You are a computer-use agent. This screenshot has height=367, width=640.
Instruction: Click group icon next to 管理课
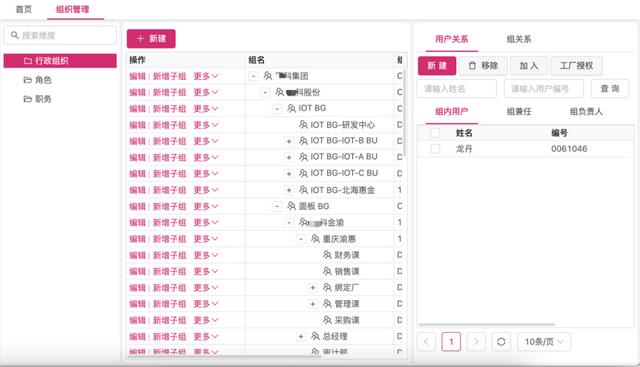[x=327, y=304]
